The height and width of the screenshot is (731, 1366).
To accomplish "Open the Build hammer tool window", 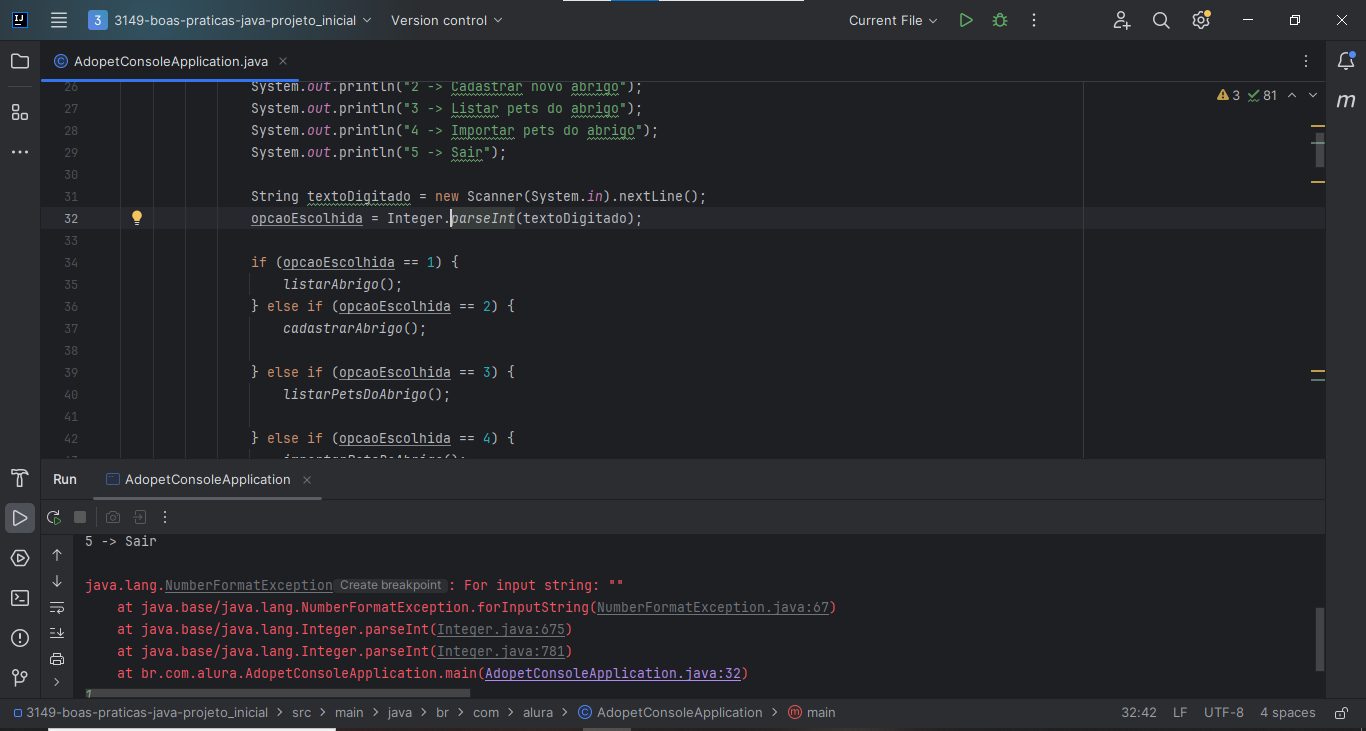I will click(x=20, y=478).
